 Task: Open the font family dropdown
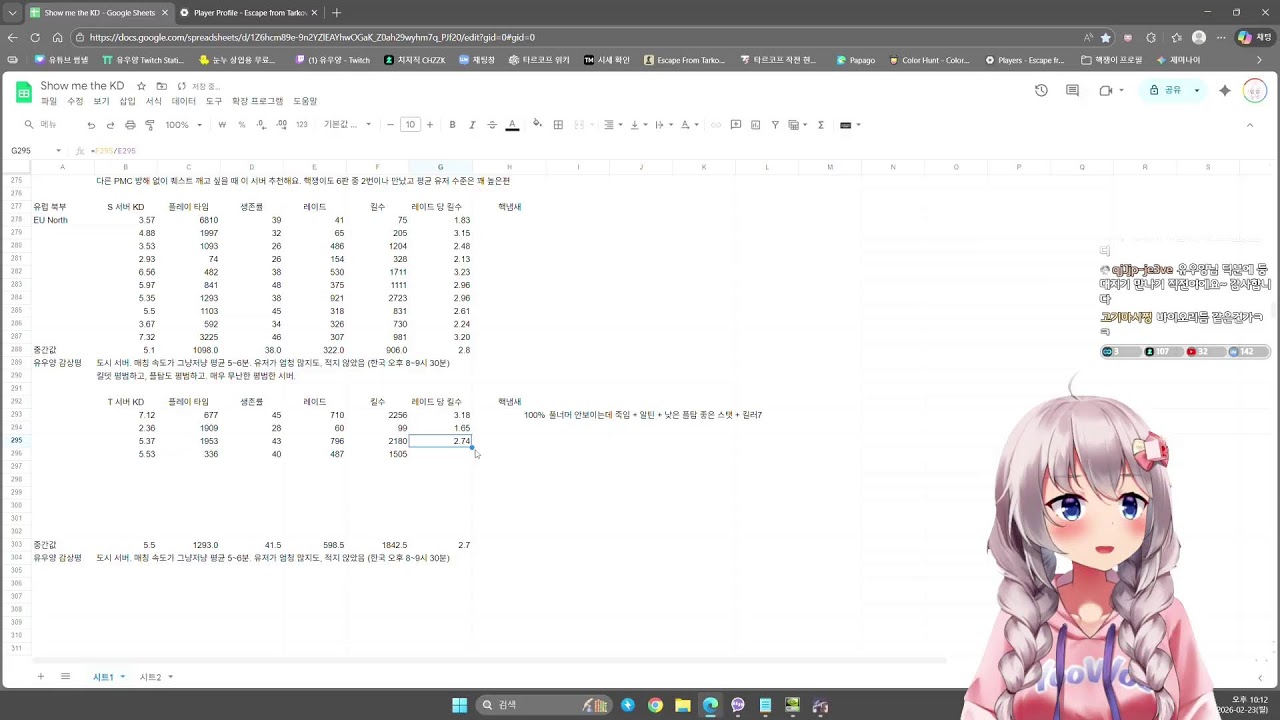[x=347, y=125]
